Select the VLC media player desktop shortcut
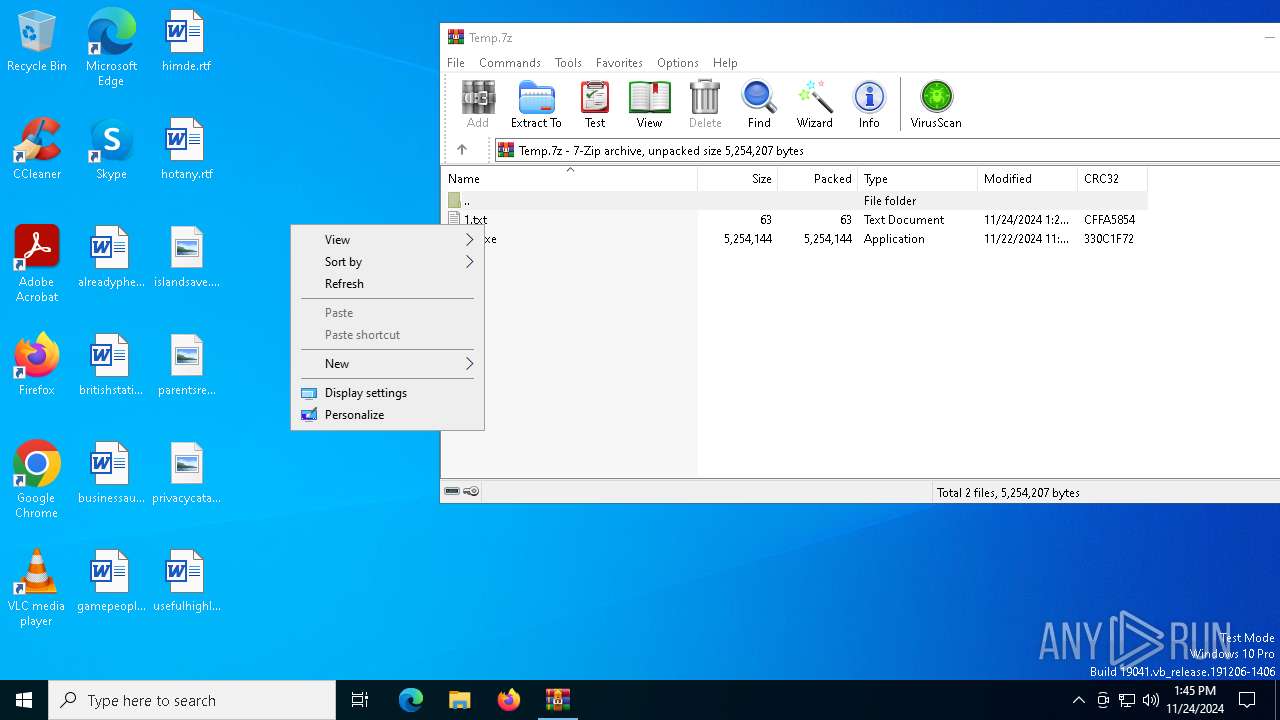 [37, 587]
